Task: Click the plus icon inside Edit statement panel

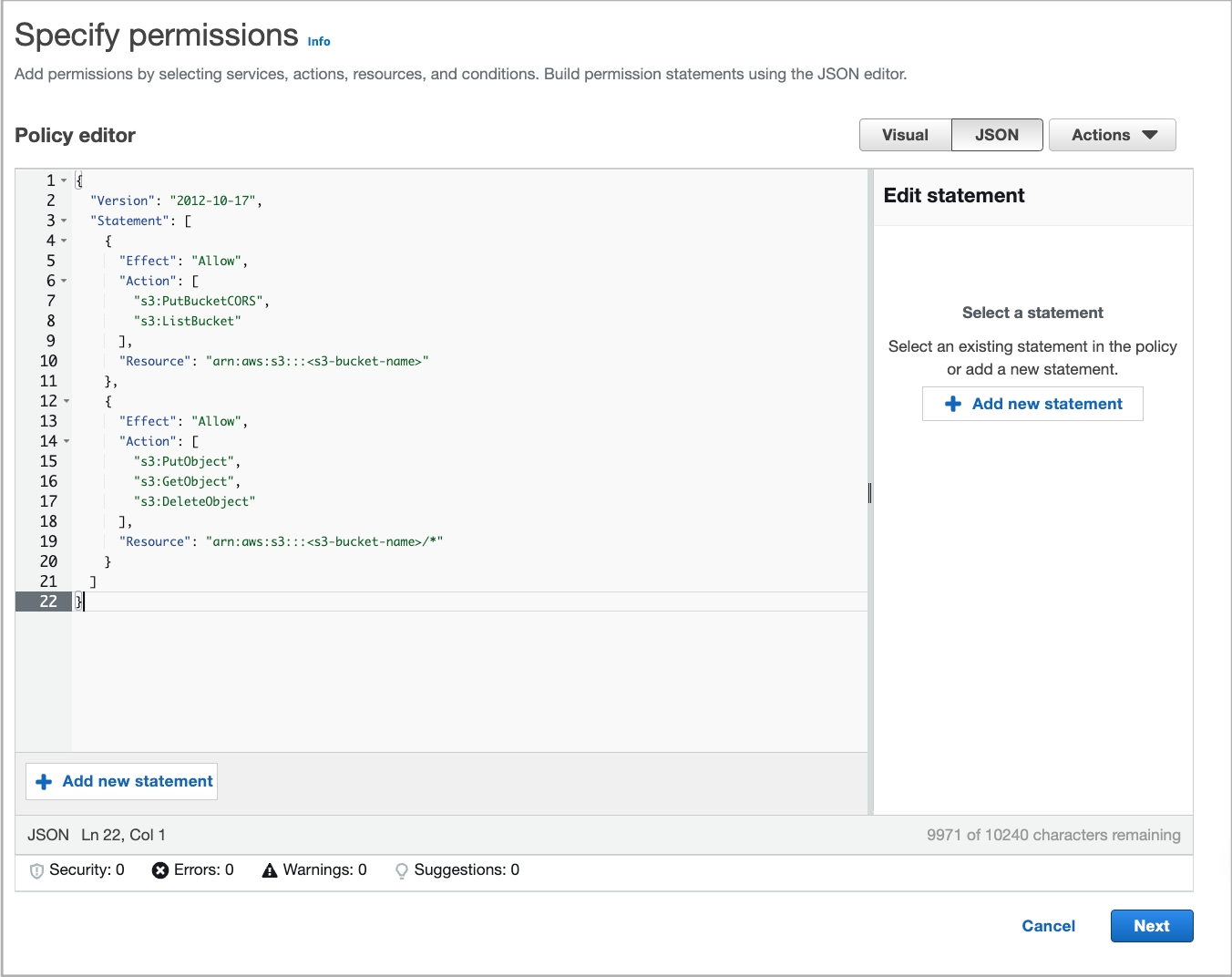Action: tap(953, 404)
